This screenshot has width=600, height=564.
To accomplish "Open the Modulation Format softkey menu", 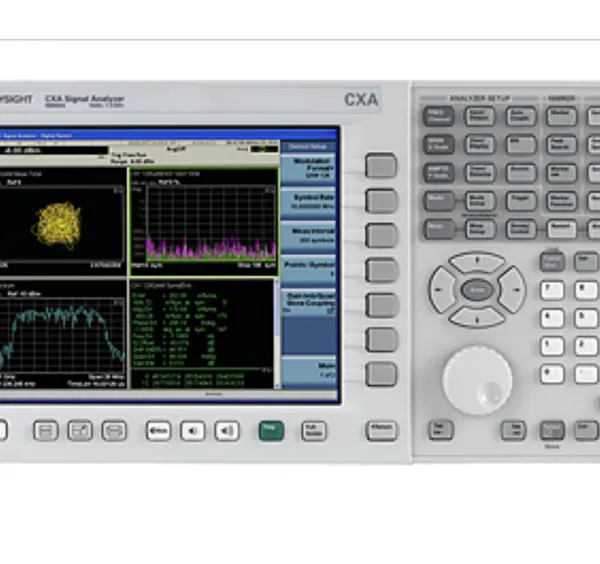I will [309, 168].
